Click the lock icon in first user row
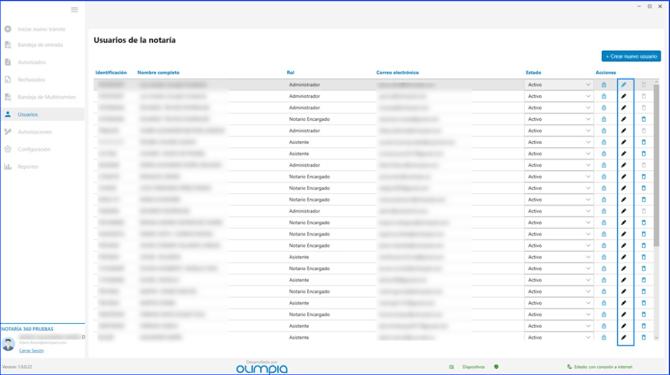670x375 pixels. [x=604, y=85]
